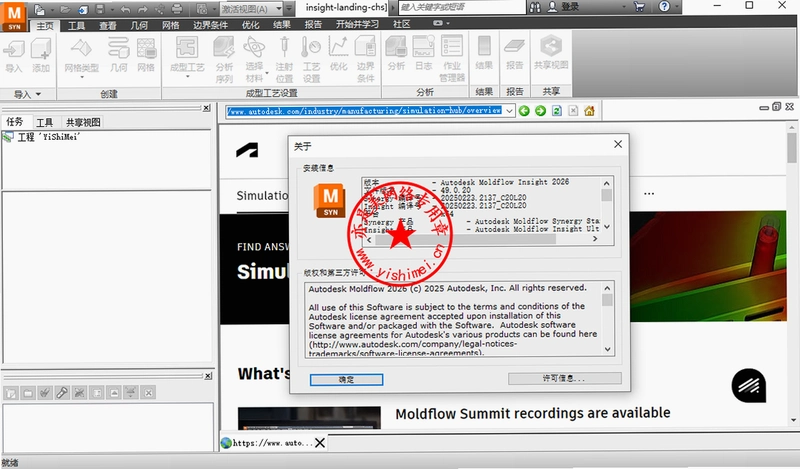
Task: Open the Moldflow Synergy application menu
Action: click(x=14, y=16)
